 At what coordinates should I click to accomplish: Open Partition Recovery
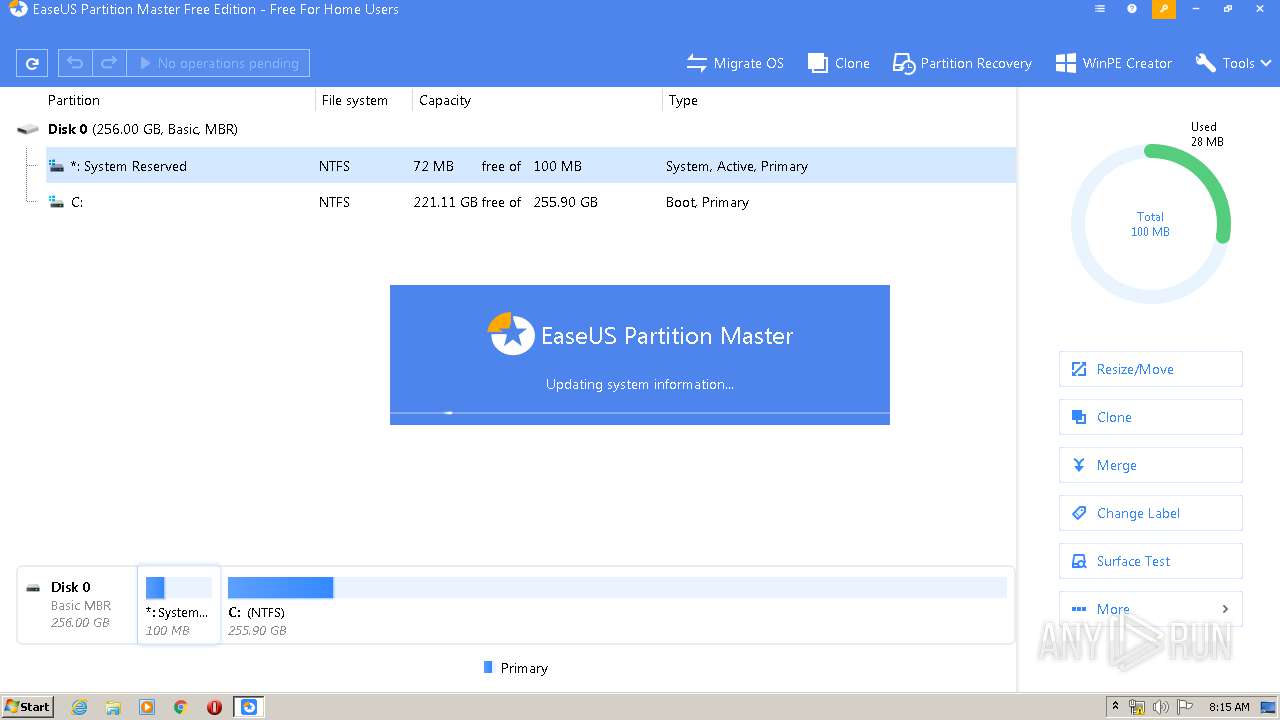tap(962, 63)
